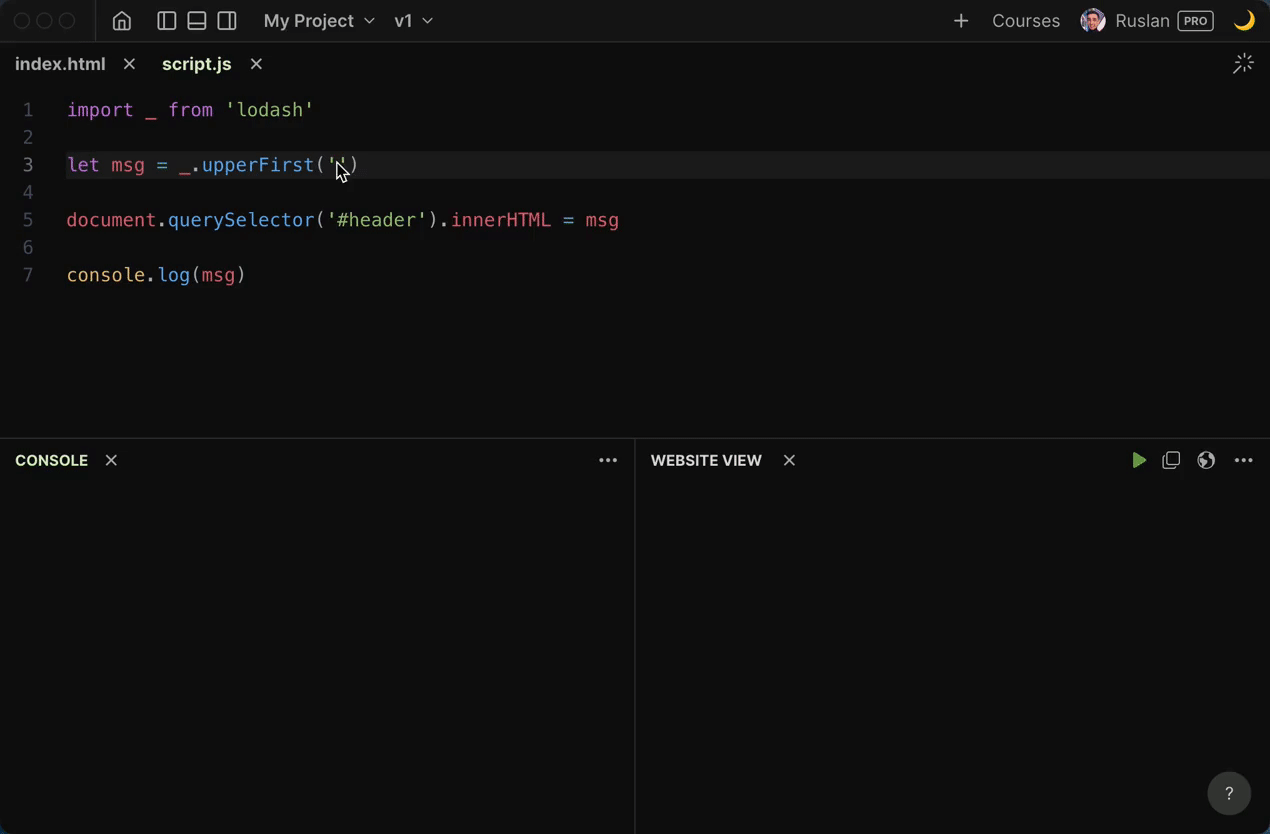1270x834 pixels.
Task: Run the project with the green play icon
Action: coord(1139,460)
